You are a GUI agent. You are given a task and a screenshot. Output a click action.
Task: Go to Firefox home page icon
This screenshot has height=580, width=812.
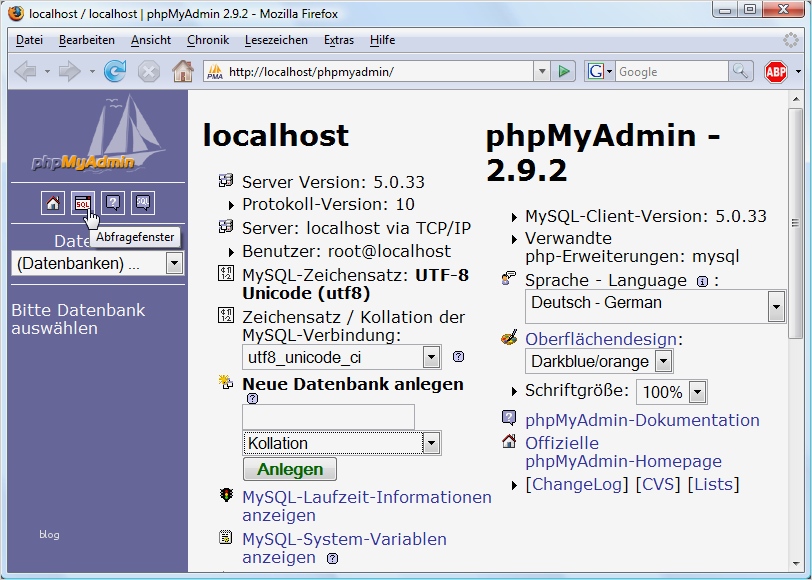pyautogui.click(x=182, y=71)
